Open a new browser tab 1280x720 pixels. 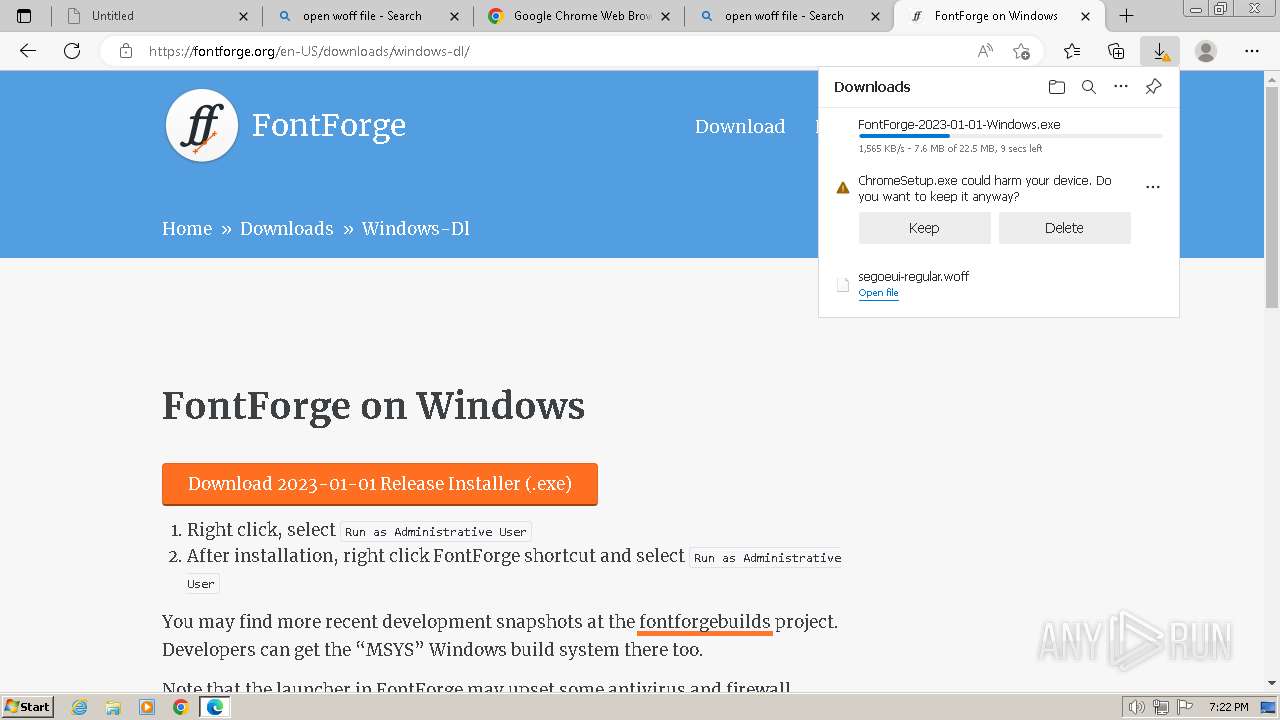pos(1126,16)
